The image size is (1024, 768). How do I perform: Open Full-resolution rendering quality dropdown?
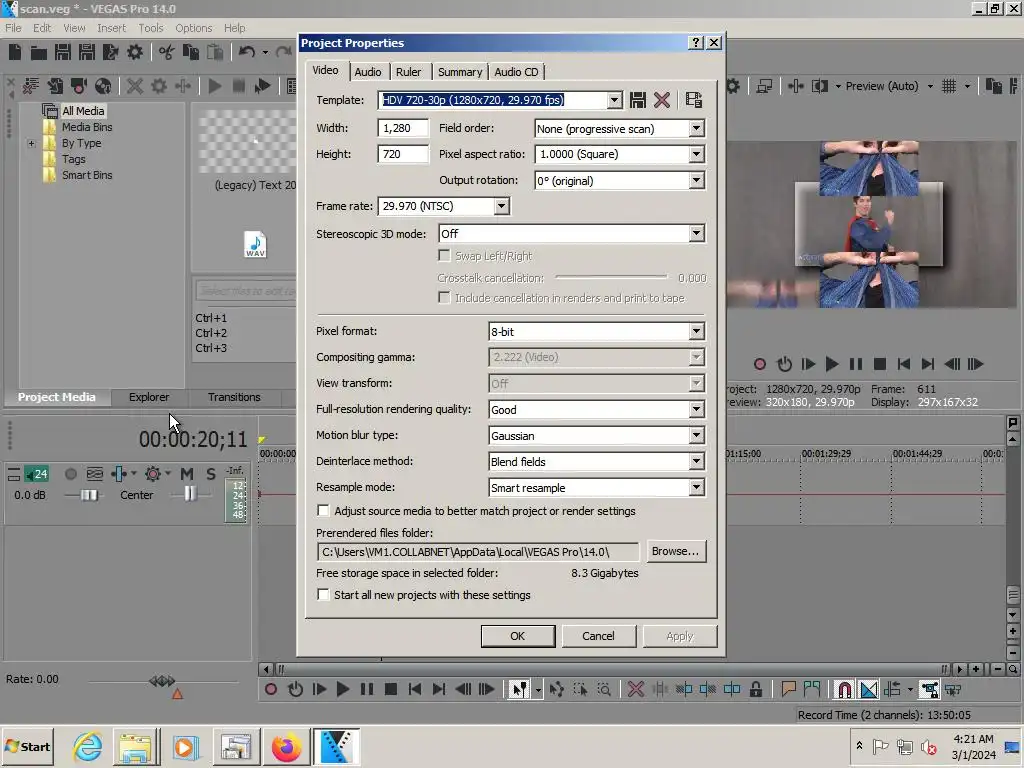tap(697, 409)
